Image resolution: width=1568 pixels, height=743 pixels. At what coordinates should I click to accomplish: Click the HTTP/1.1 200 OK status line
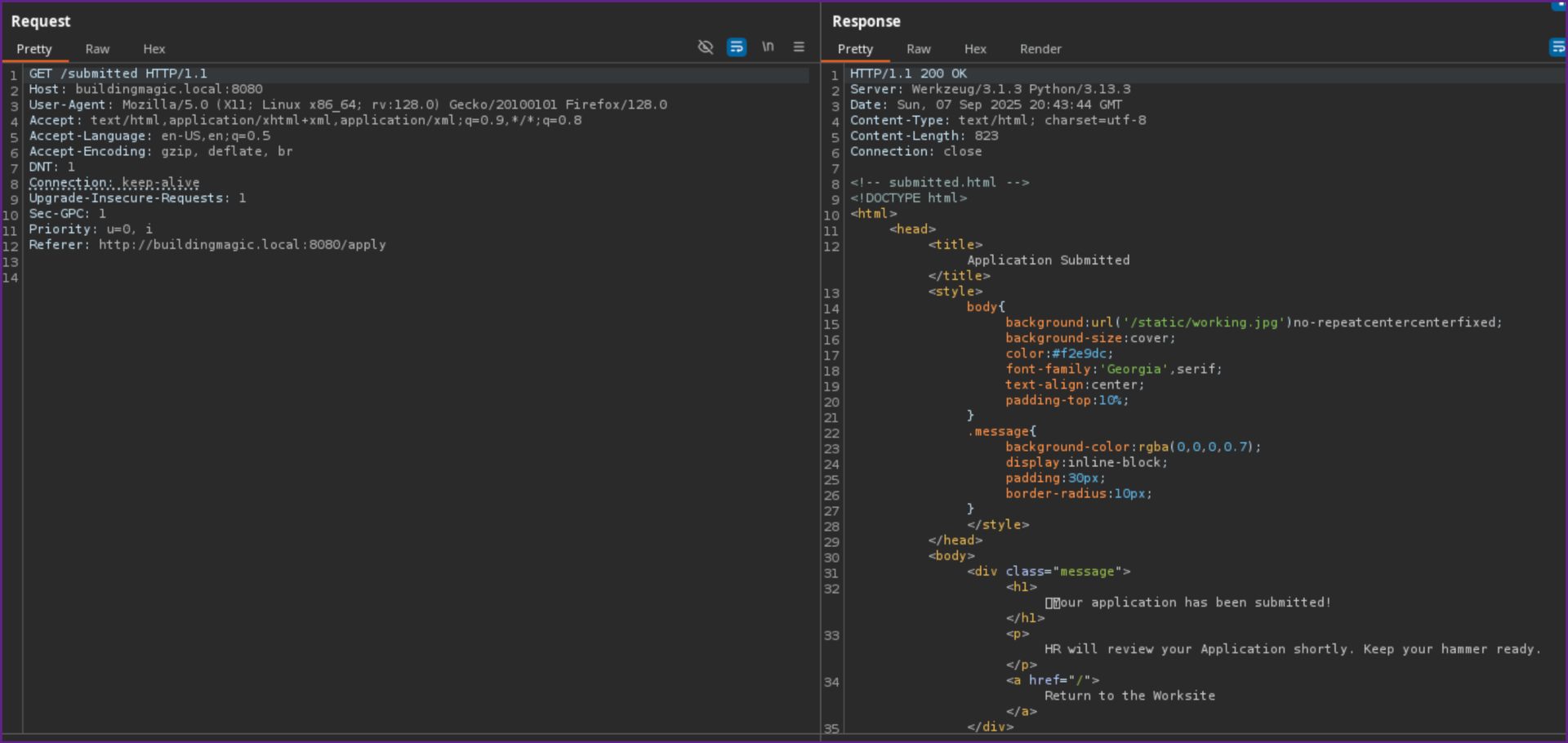coord(908,73)
